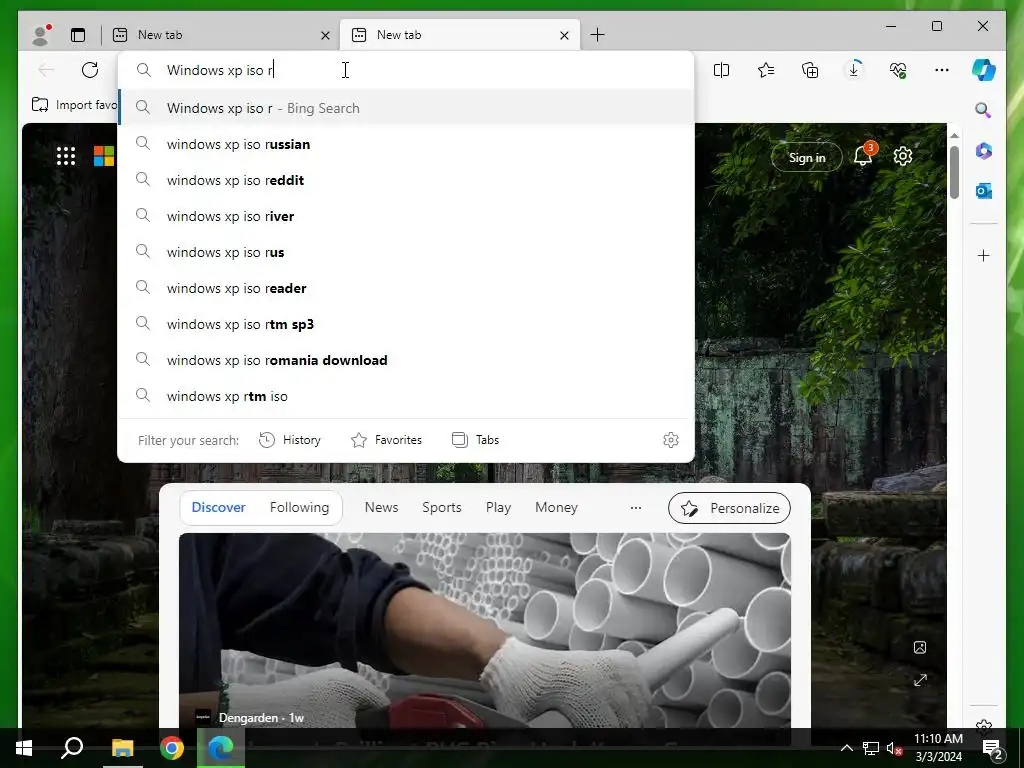The width and height of the screenshot is (1024, 768).
Task: Open the Copilot icon
Action: [x=984, y=70]
